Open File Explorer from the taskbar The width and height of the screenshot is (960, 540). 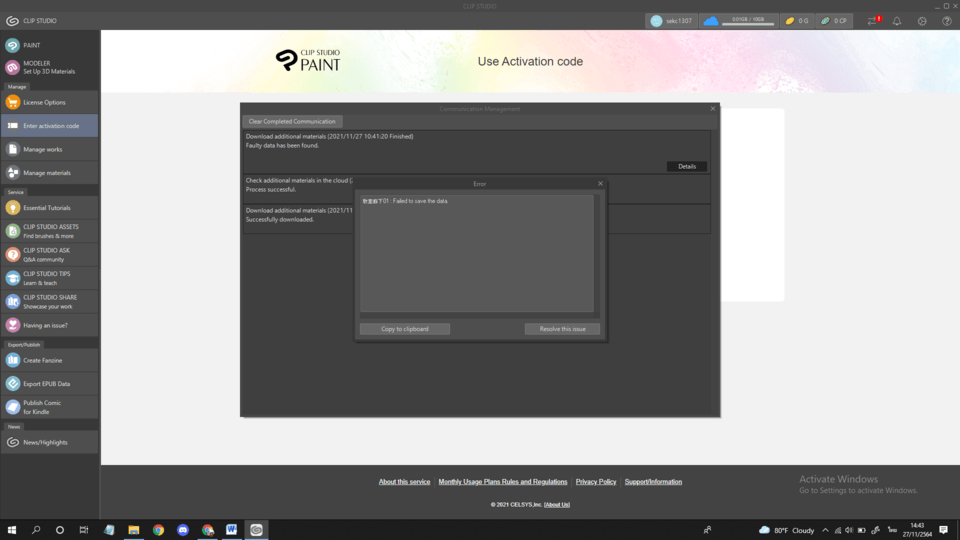click(133, 530)
